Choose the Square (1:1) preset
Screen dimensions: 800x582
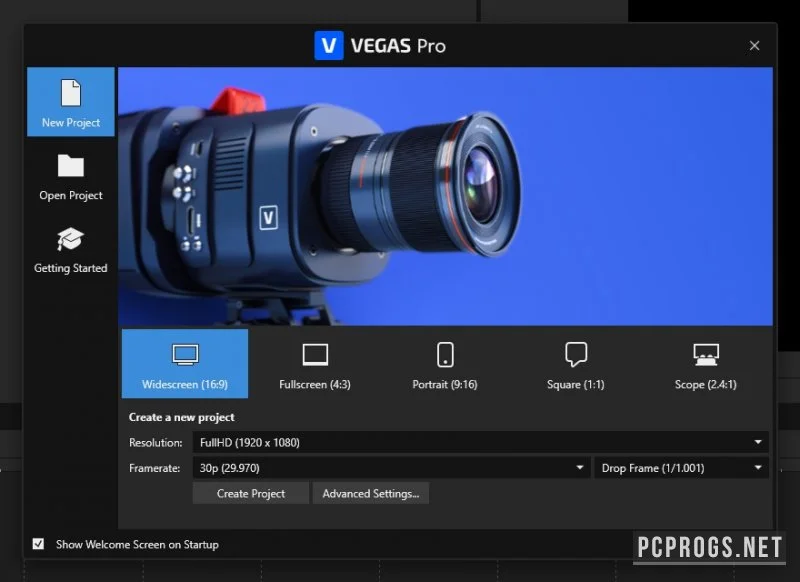pyautogui.click(x=576, y=364)
